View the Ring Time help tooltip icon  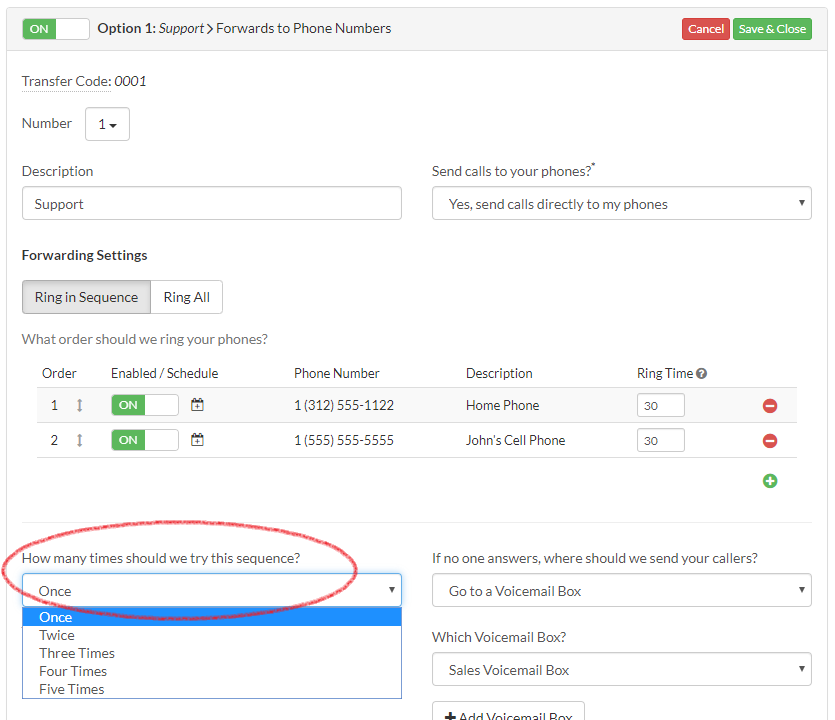click(703, 373)
